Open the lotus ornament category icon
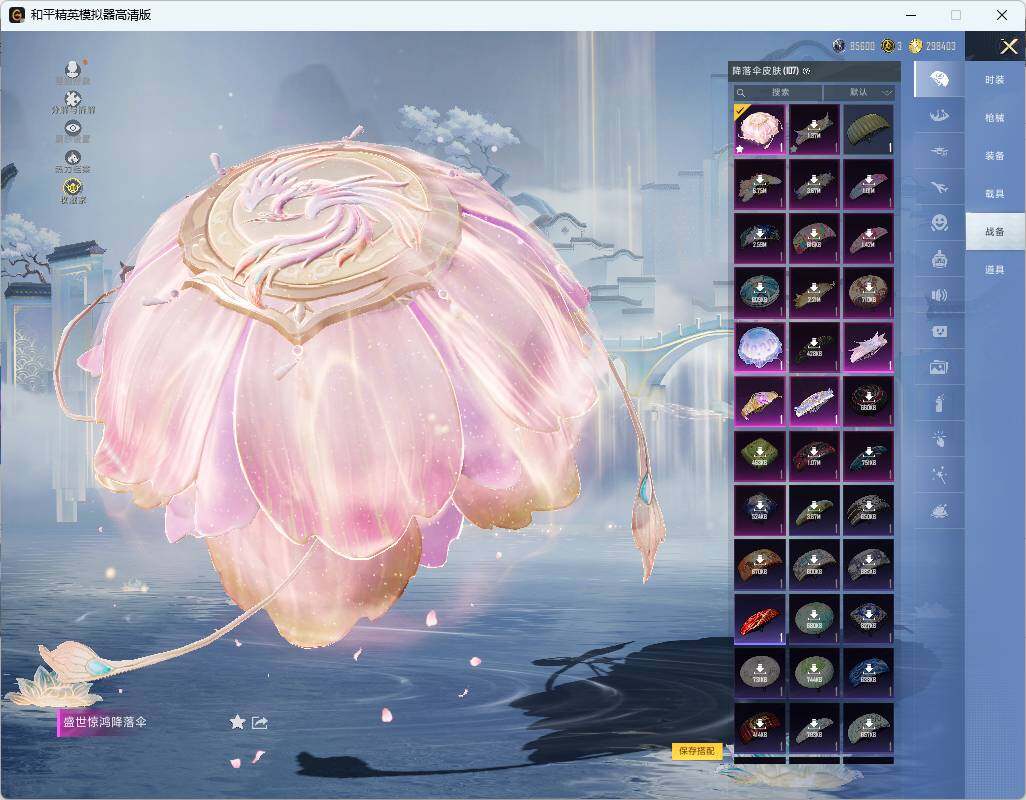Screen dimensions: 1026x800 click(x=939, y=511)
